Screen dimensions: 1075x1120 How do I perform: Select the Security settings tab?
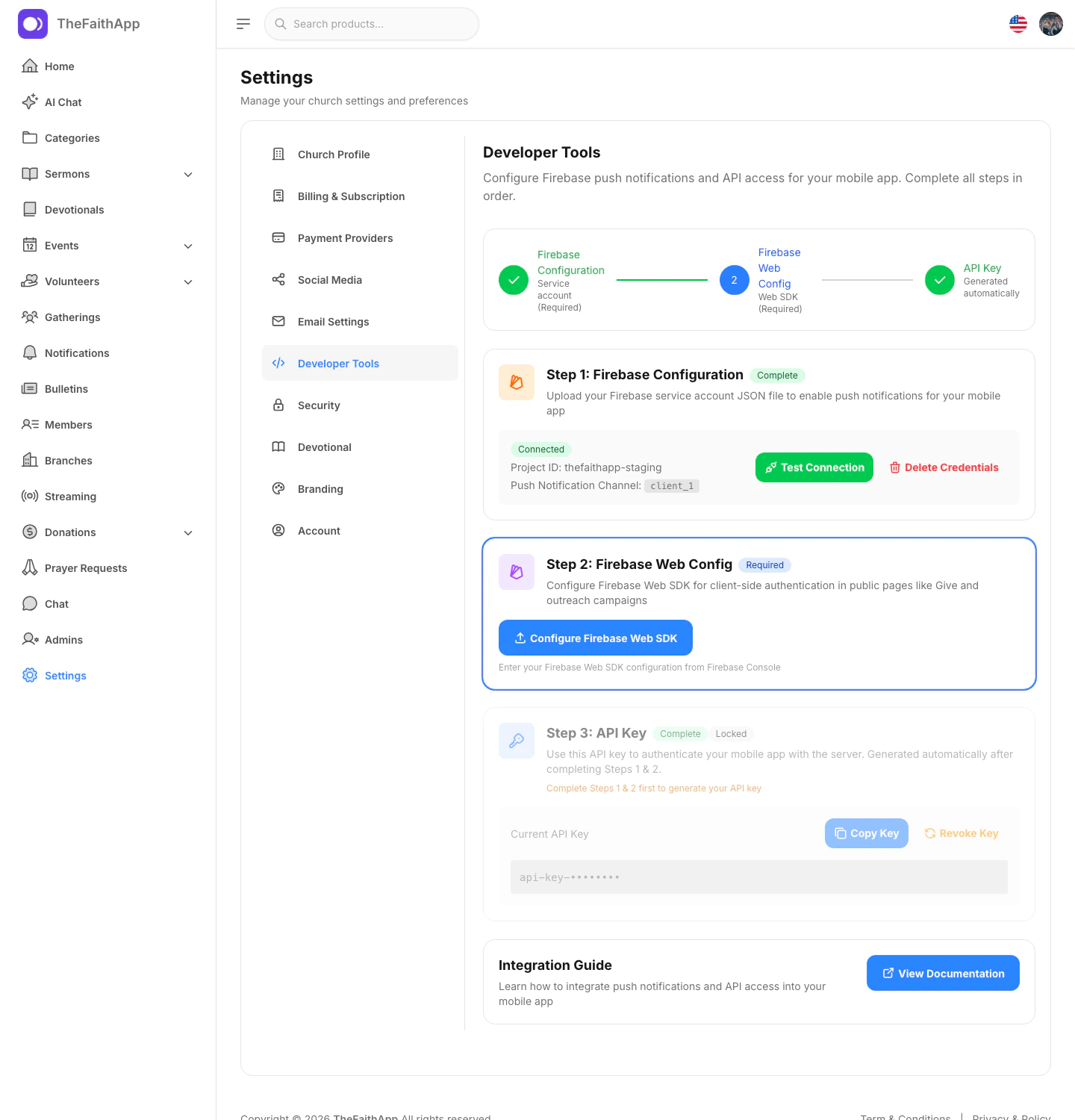point(360,405)
